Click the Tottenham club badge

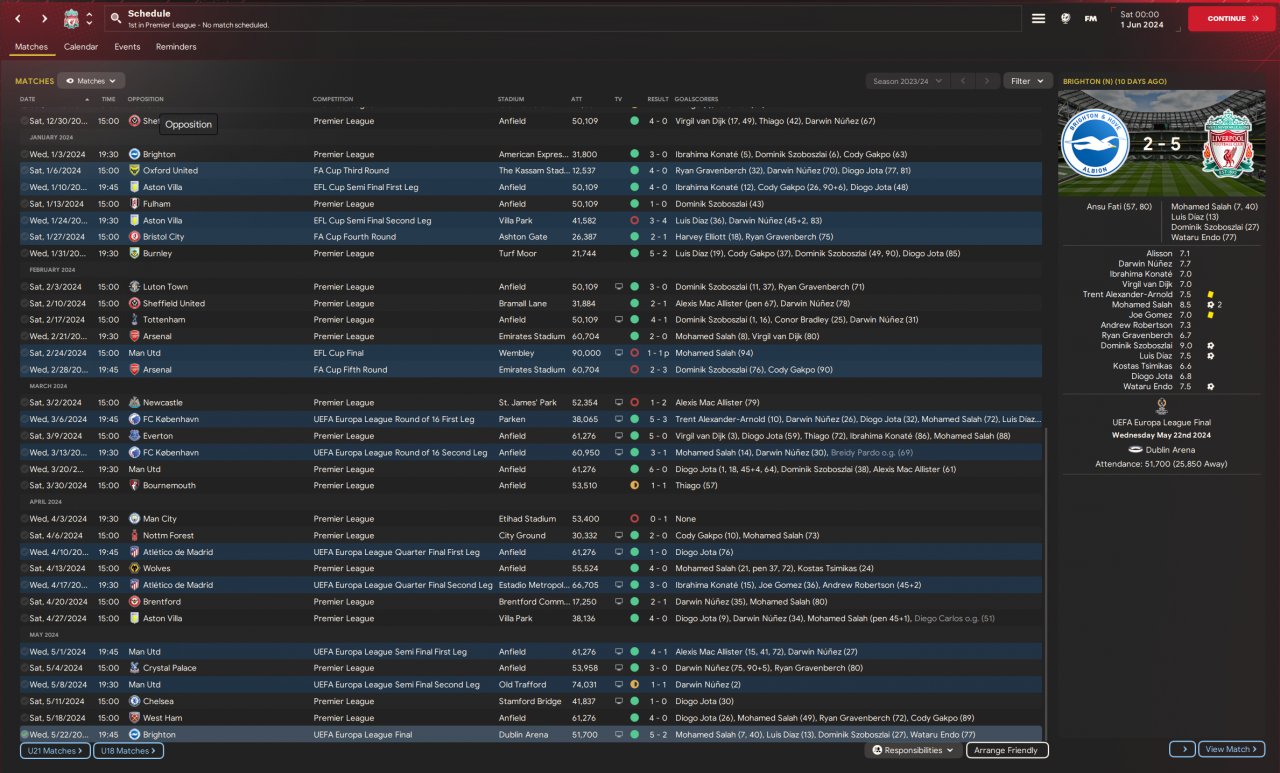(x=134, y=320)
